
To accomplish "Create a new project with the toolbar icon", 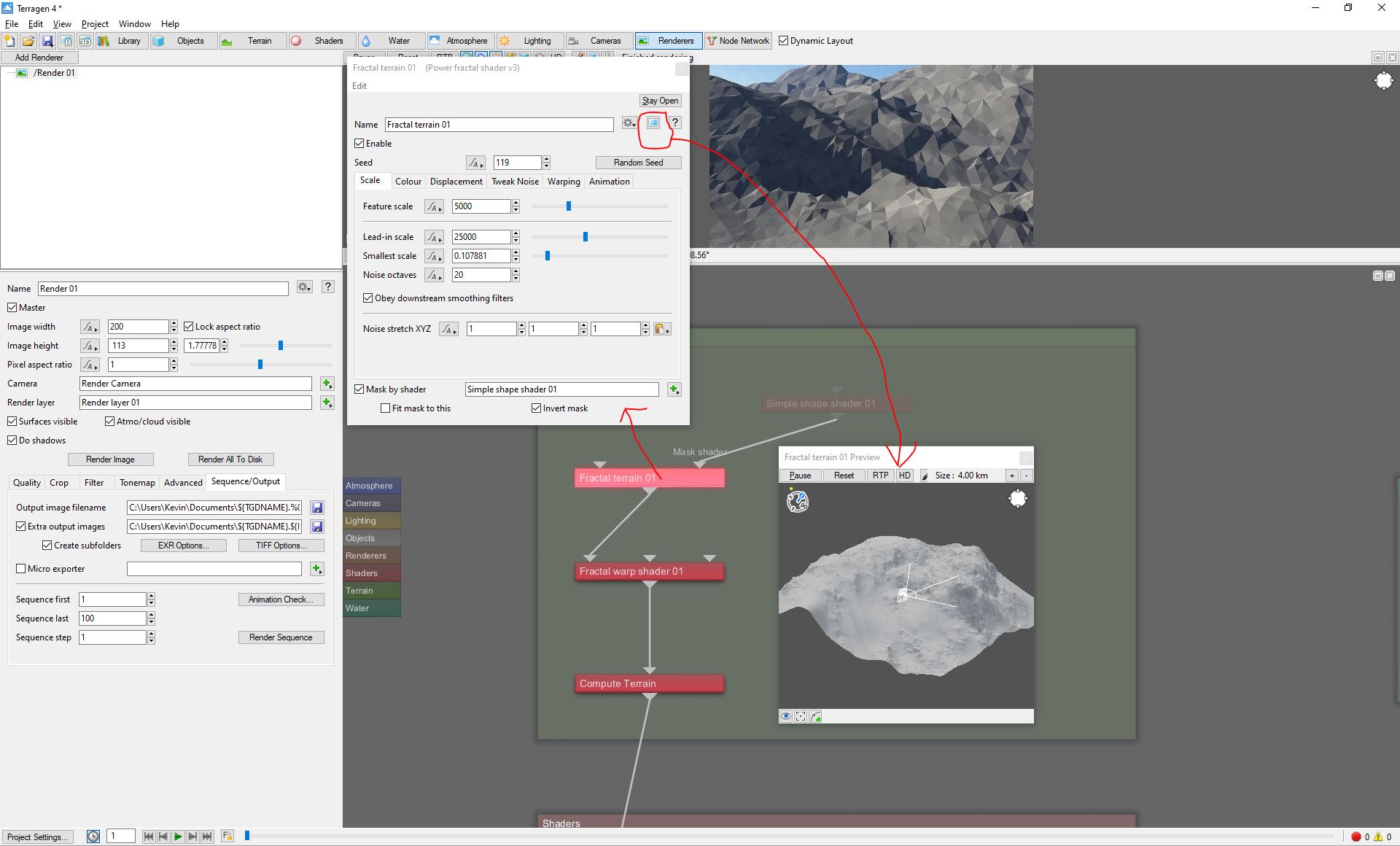I will click(x=9, y=41).
